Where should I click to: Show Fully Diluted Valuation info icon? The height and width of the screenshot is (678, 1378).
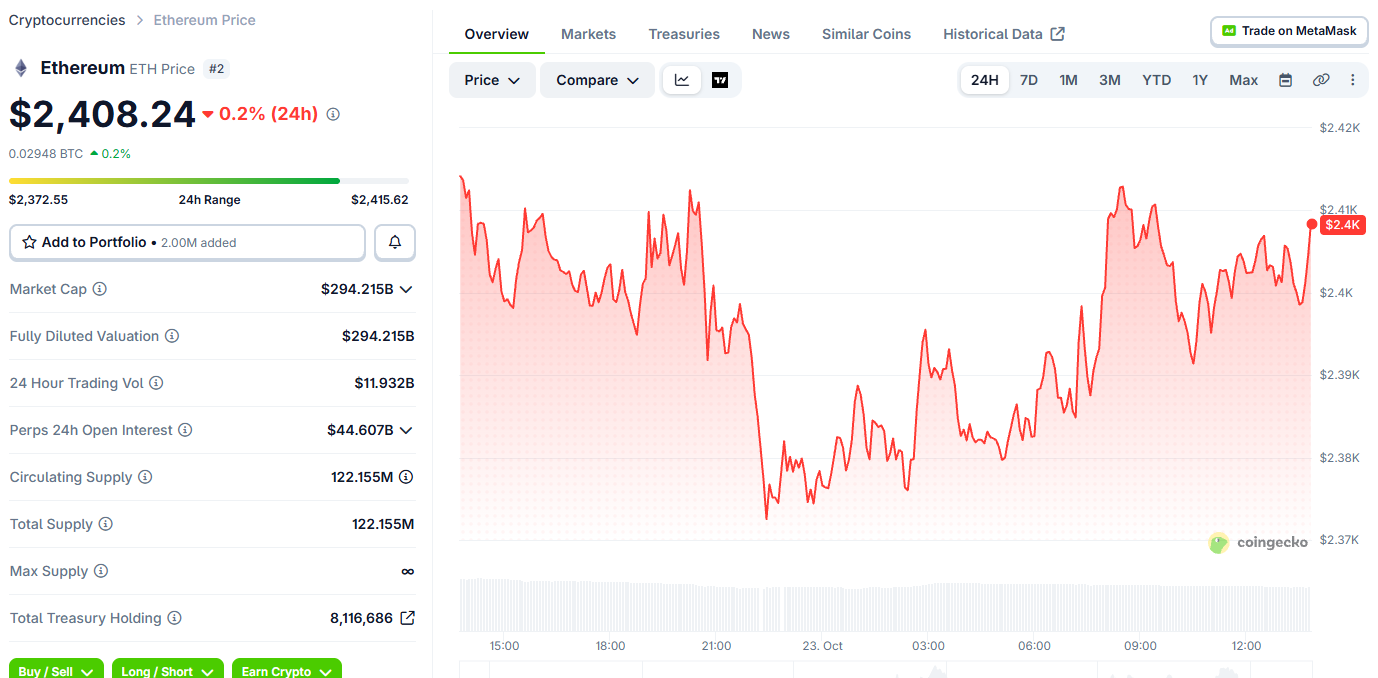(x=172, y=336)
